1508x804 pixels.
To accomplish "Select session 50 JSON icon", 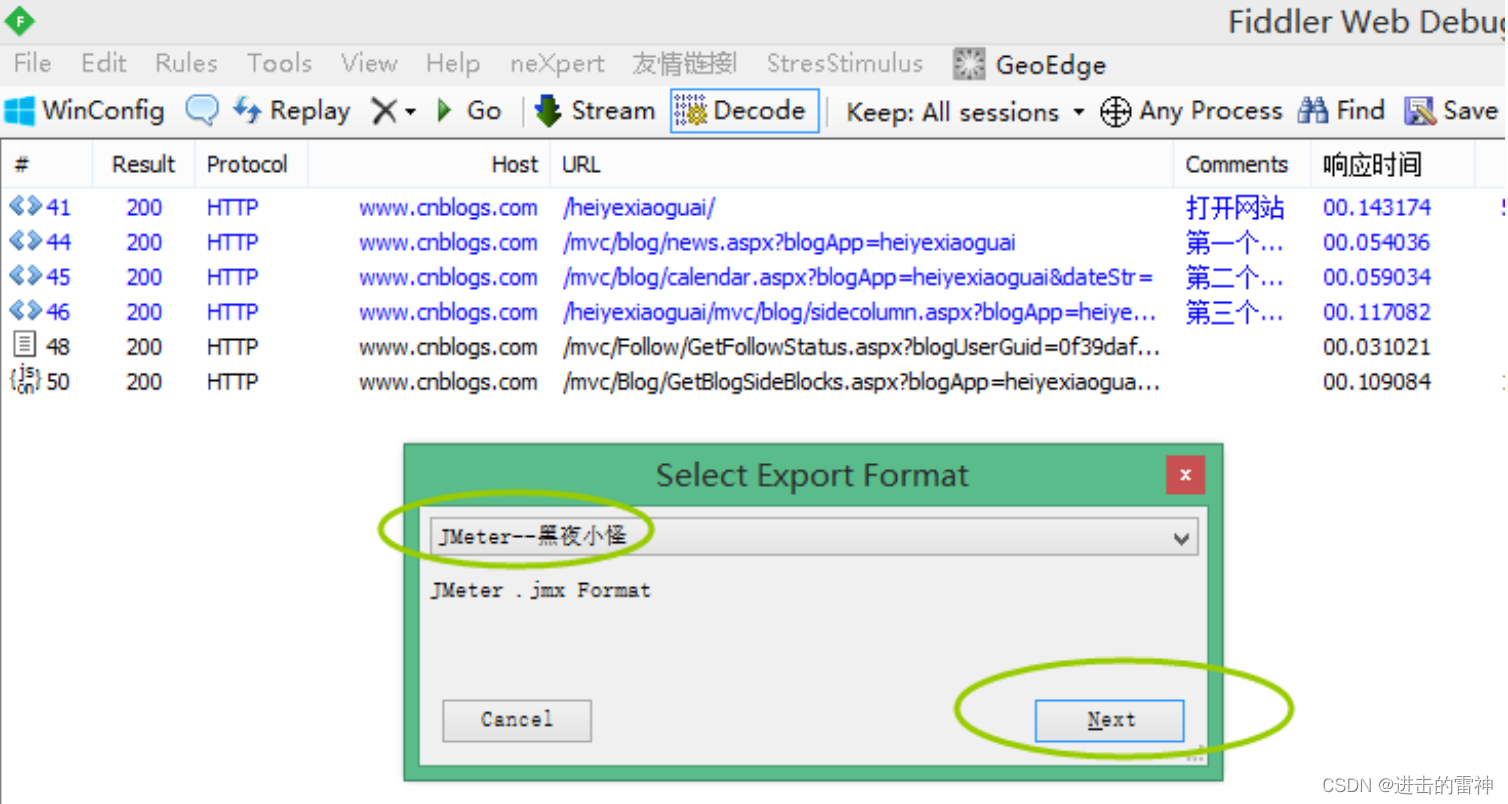I will (25, 380).
